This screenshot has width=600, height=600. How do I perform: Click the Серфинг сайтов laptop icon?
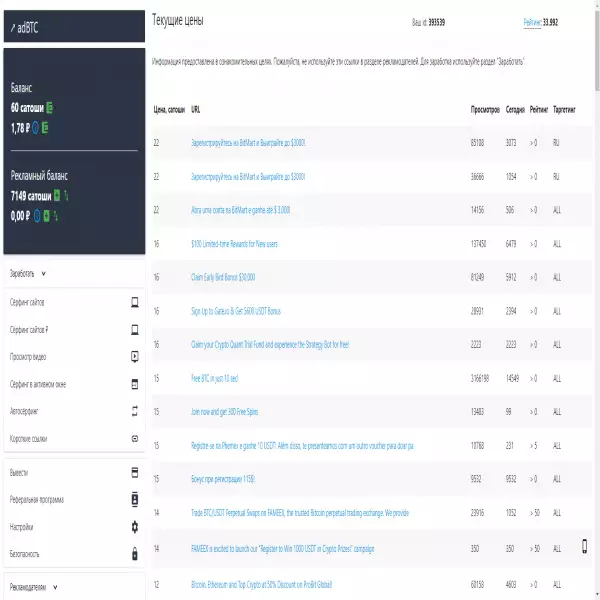click(x=134, y=302)
